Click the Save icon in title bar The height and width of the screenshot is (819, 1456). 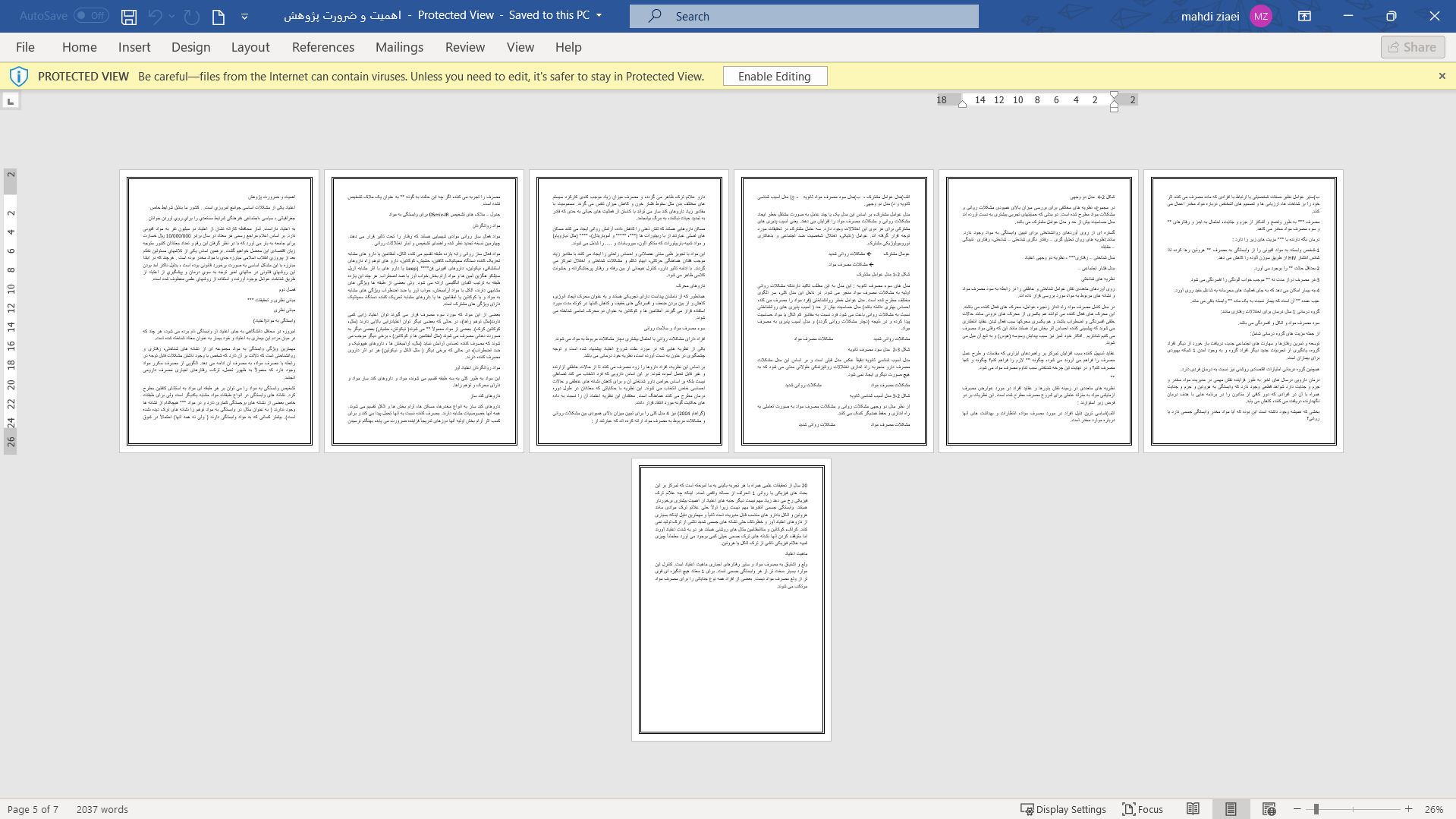129,16
